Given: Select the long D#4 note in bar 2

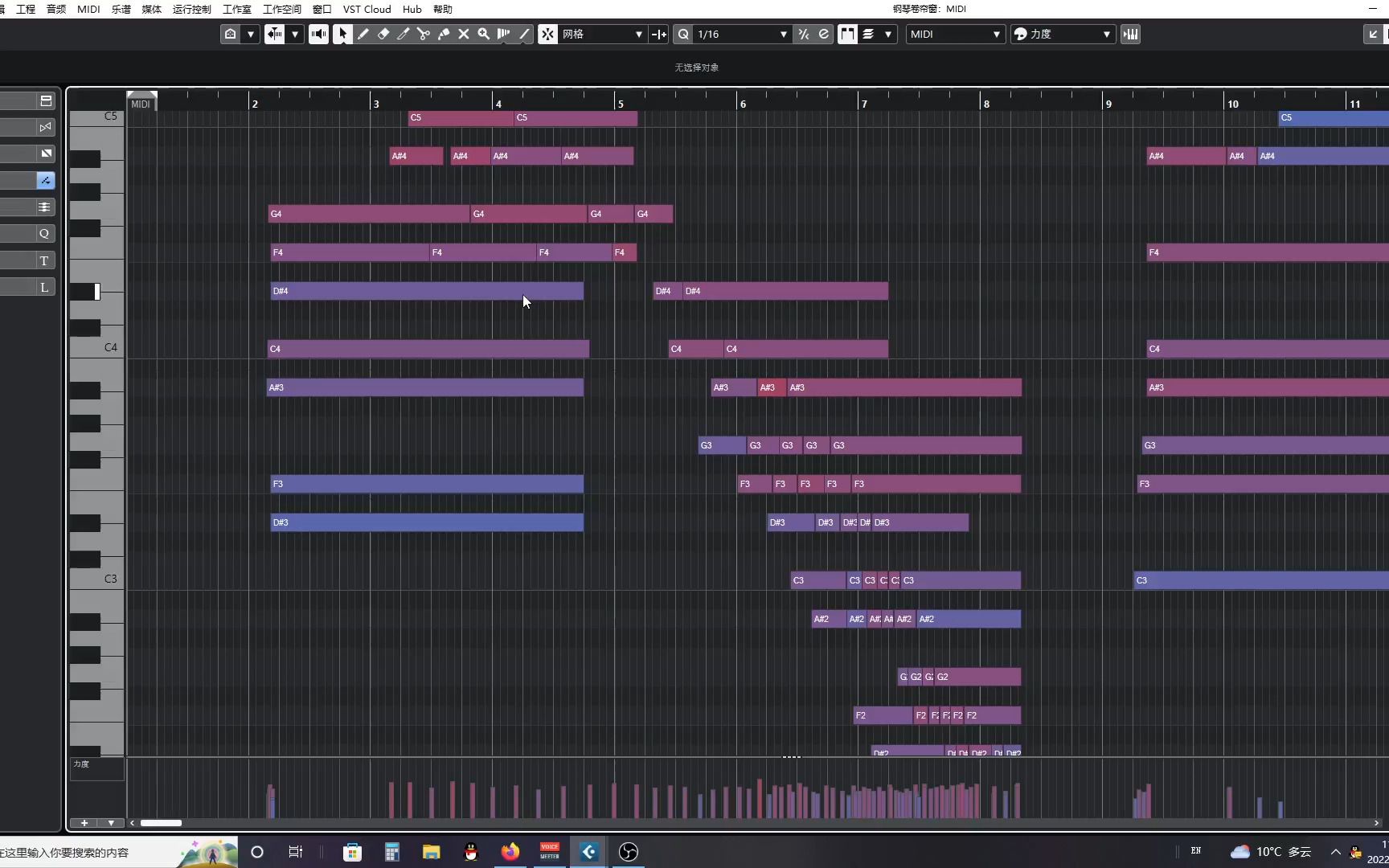Looking at the screenshot, I should (x=427, y=291).
